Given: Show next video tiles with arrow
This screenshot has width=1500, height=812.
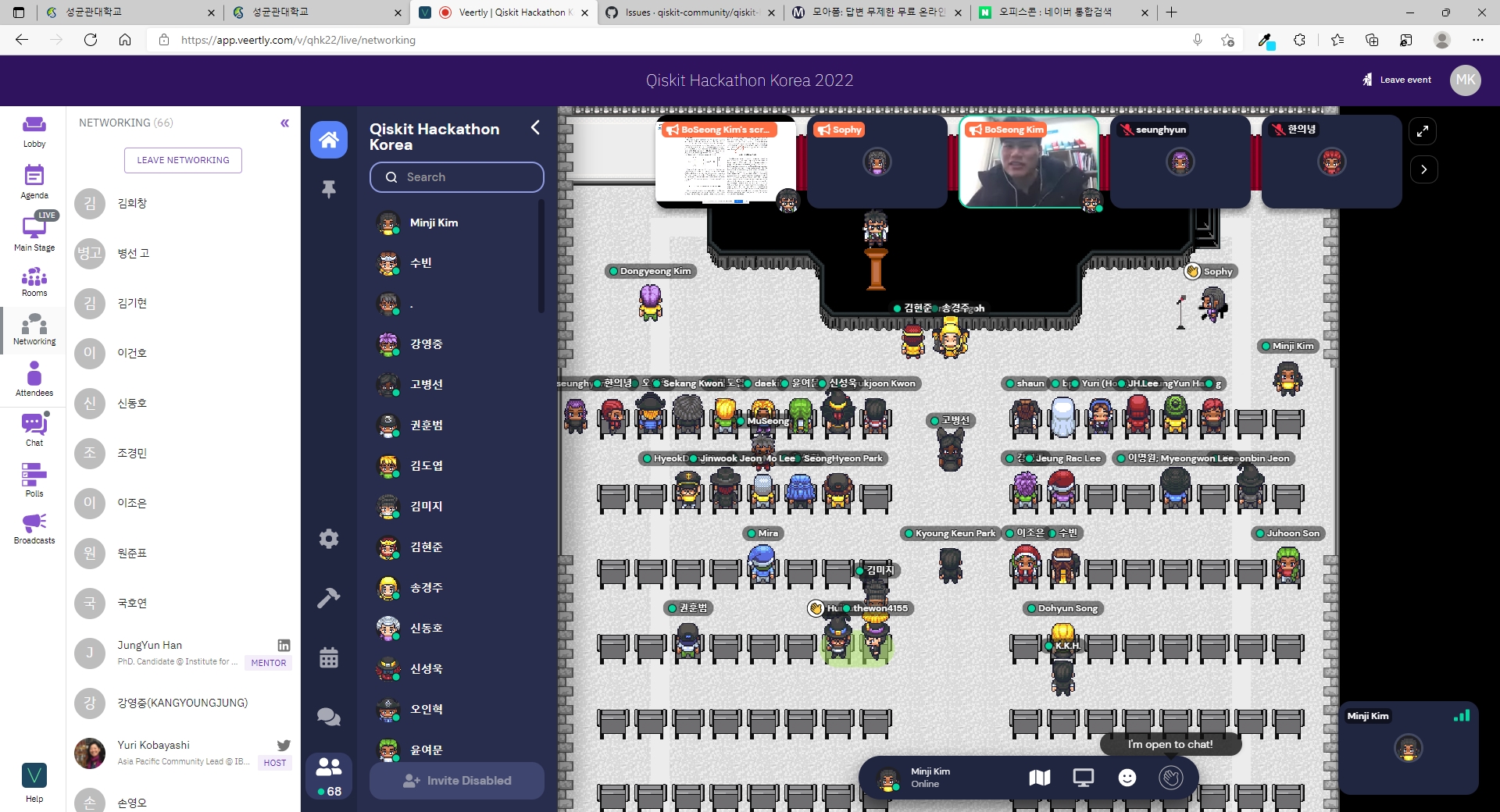Looking at the screenshot, I should pos(1423,169).
